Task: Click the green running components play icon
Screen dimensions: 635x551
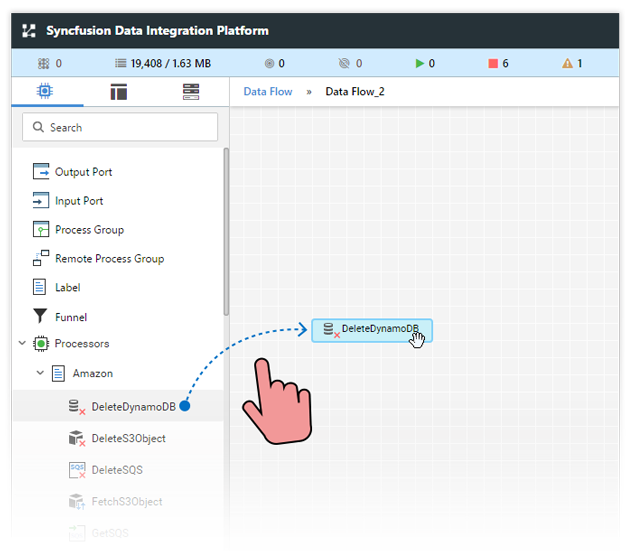Action: click(x=420, y=64)
